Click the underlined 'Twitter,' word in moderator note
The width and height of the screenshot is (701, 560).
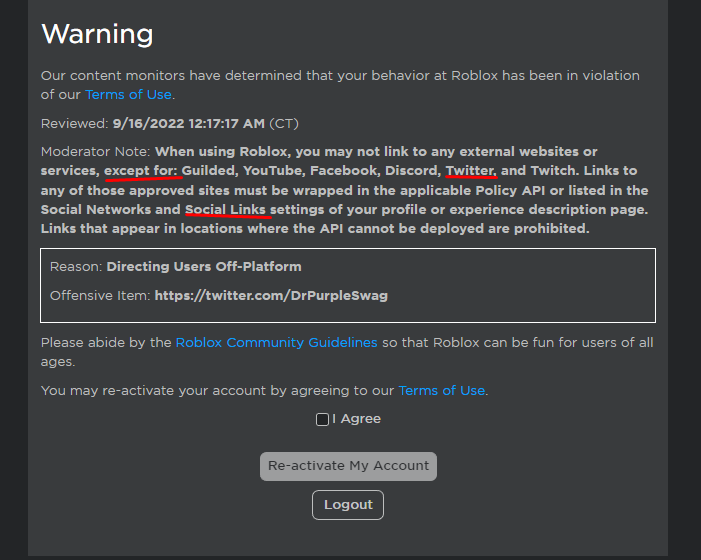(x=471, y=171)
